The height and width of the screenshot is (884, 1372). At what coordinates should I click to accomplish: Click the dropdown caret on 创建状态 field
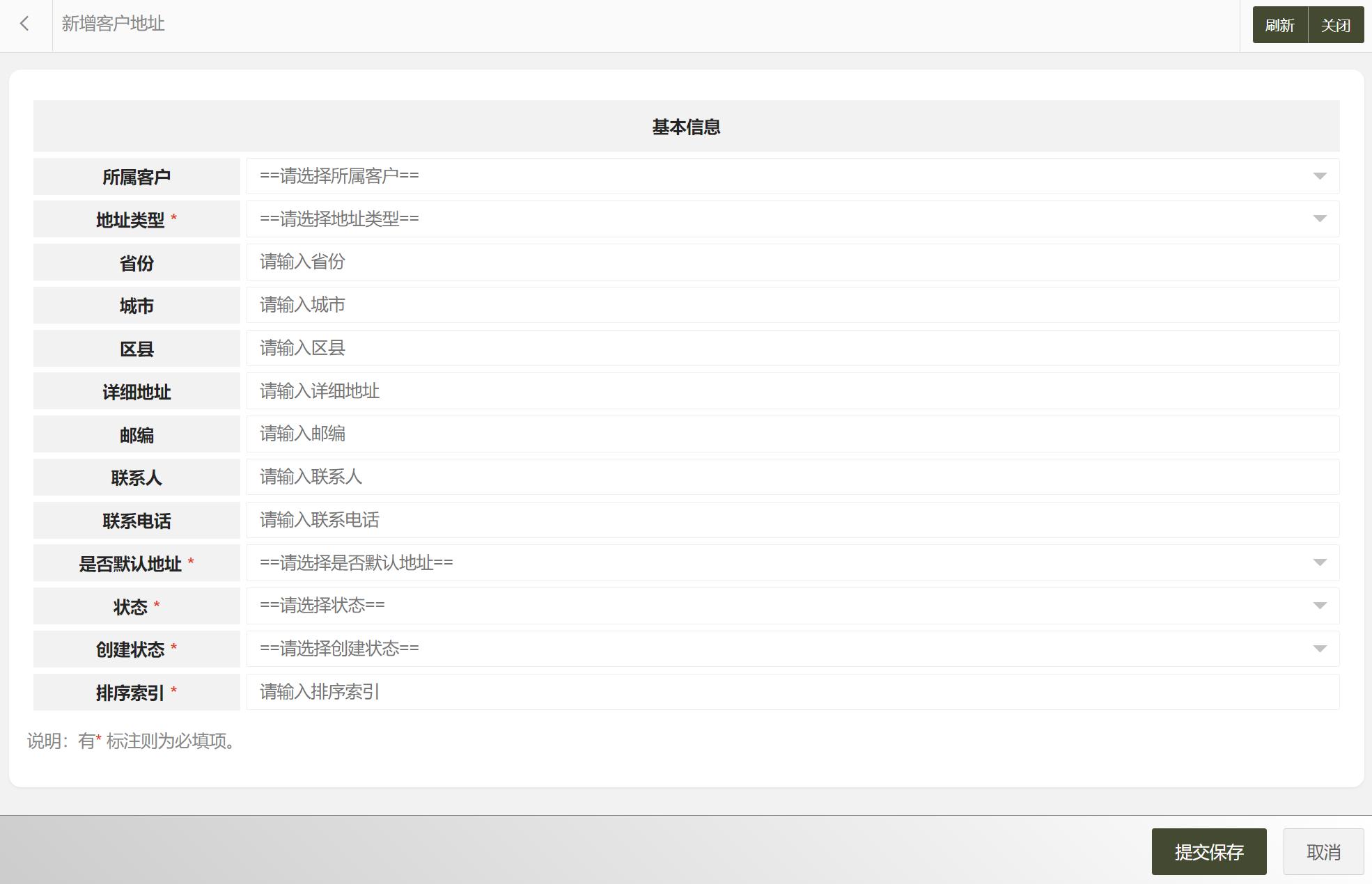pos(1320,649)
